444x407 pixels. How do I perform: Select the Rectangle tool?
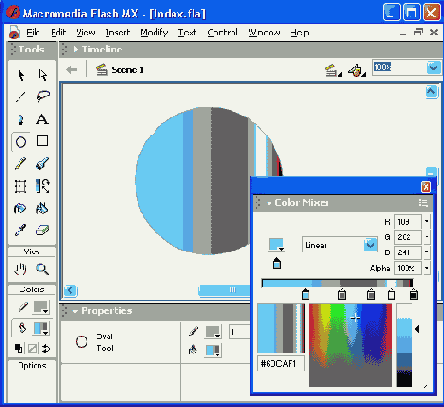tap(42, 141)
